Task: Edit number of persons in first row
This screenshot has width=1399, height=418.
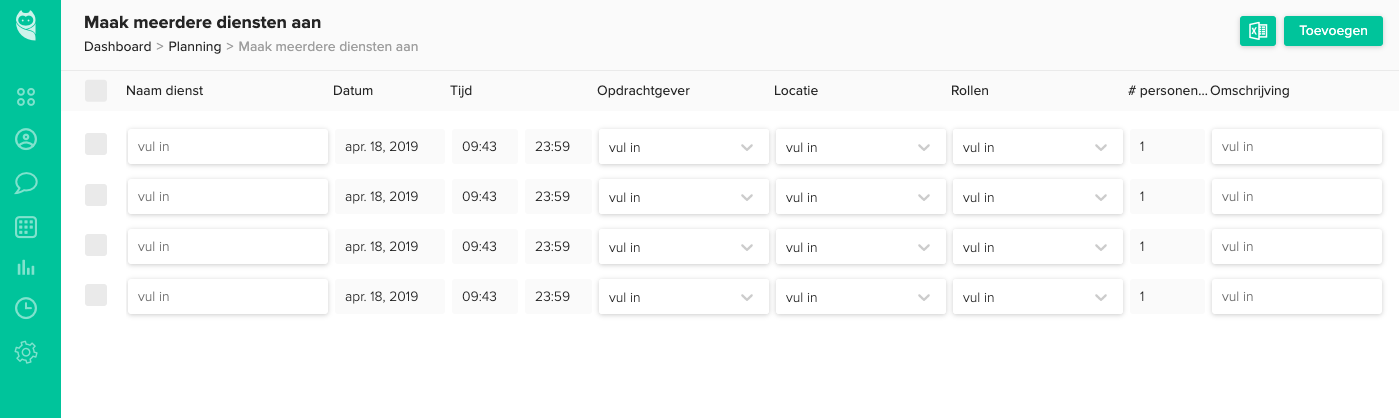Action: pyautogui.click(x=1167, y=146)
